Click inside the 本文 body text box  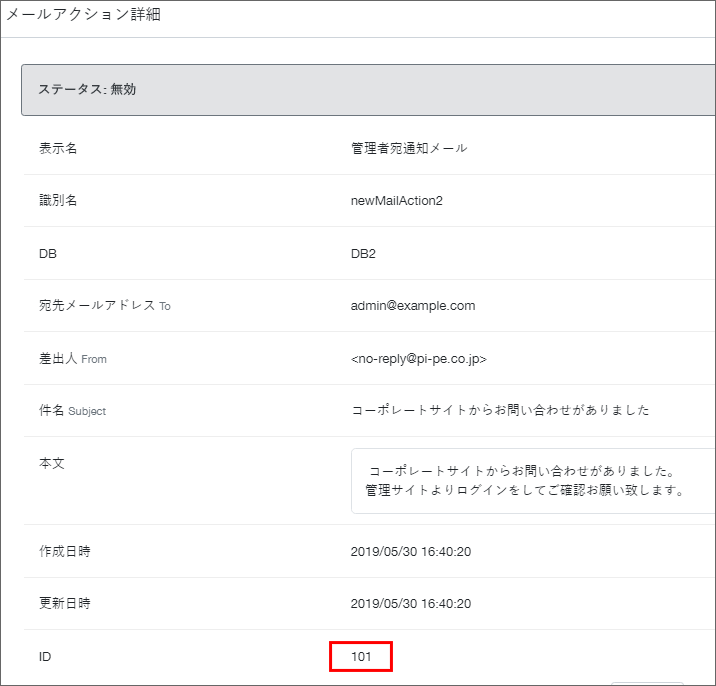coord(533,481)
